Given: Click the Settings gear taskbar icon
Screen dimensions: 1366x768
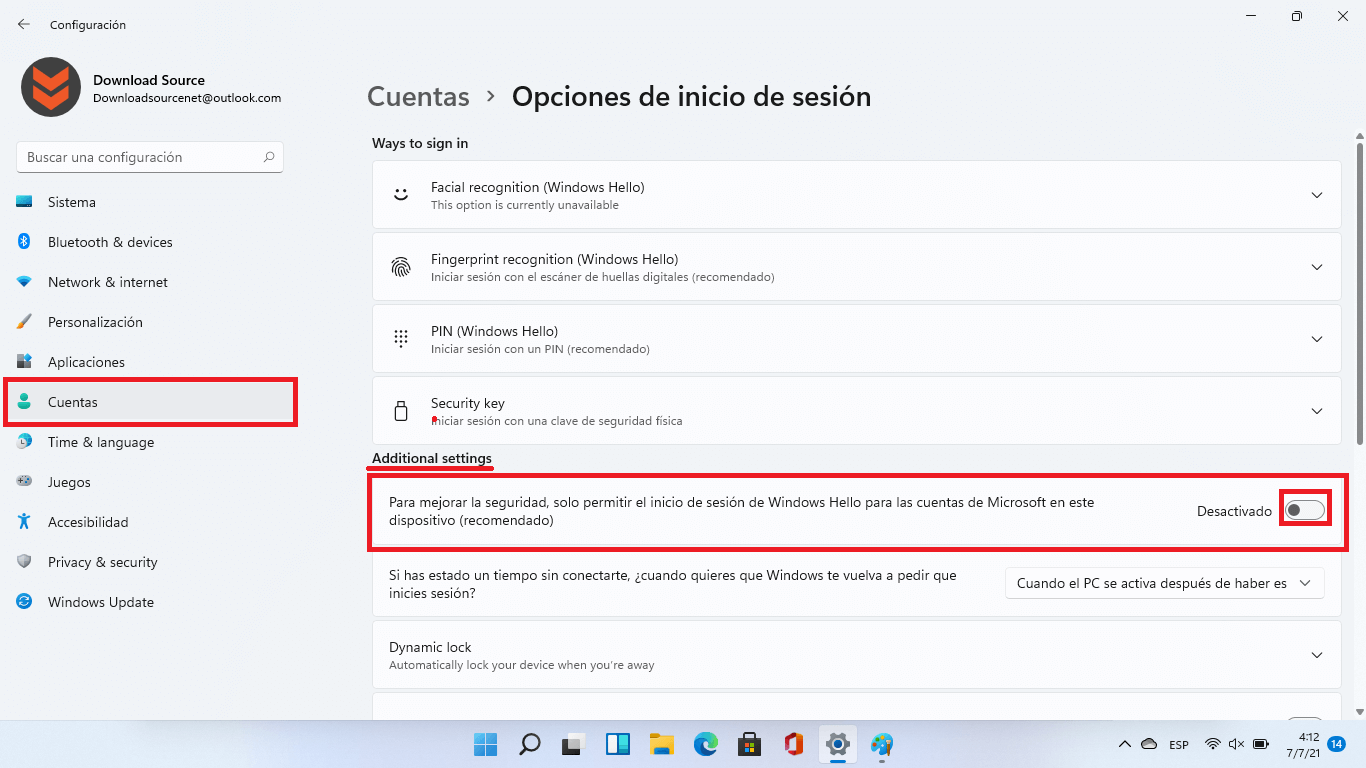Looking at the screenshot, I should coord(838,744).
